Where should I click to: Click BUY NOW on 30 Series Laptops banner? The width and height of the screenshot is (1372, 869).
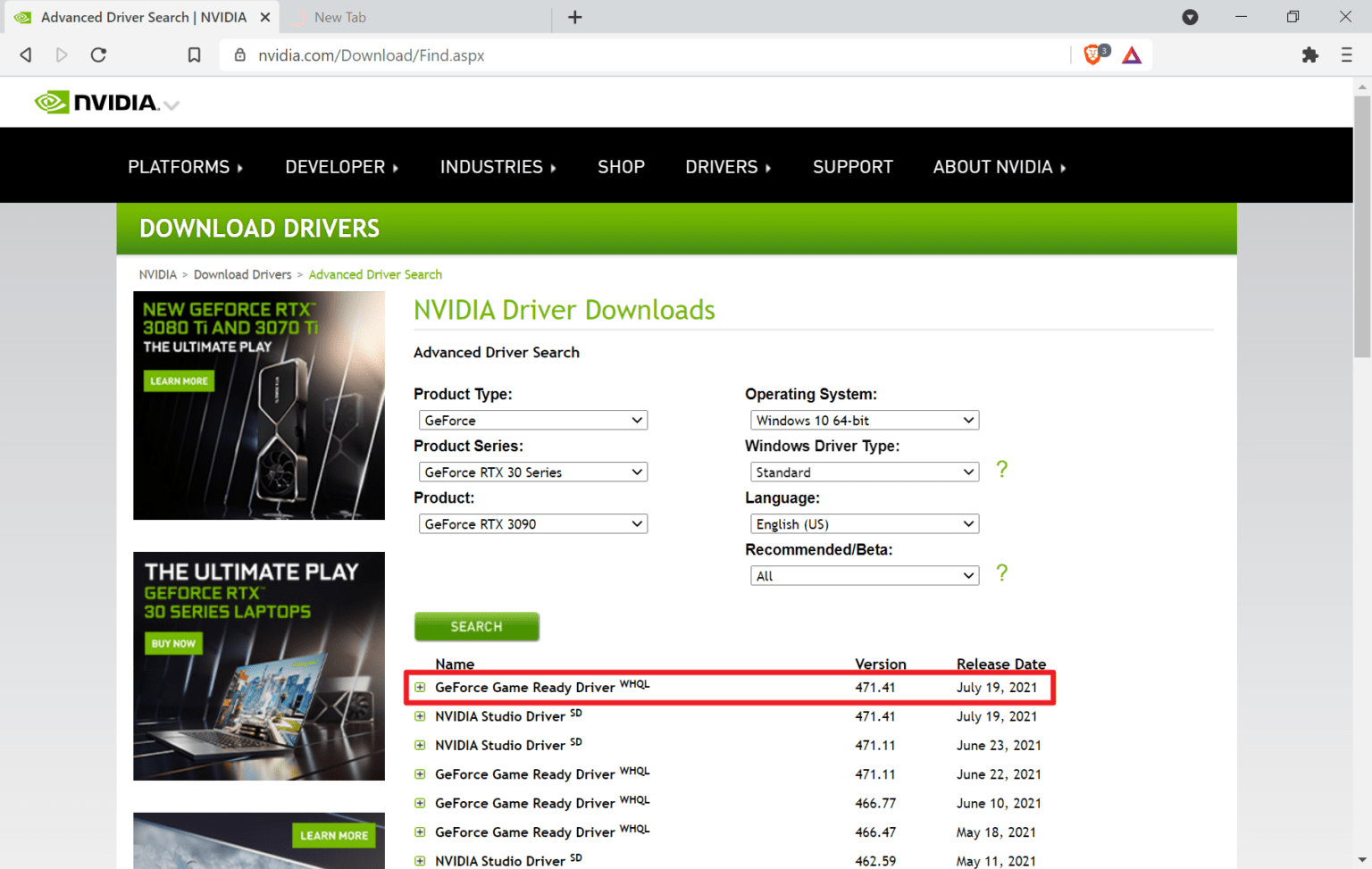173,643
